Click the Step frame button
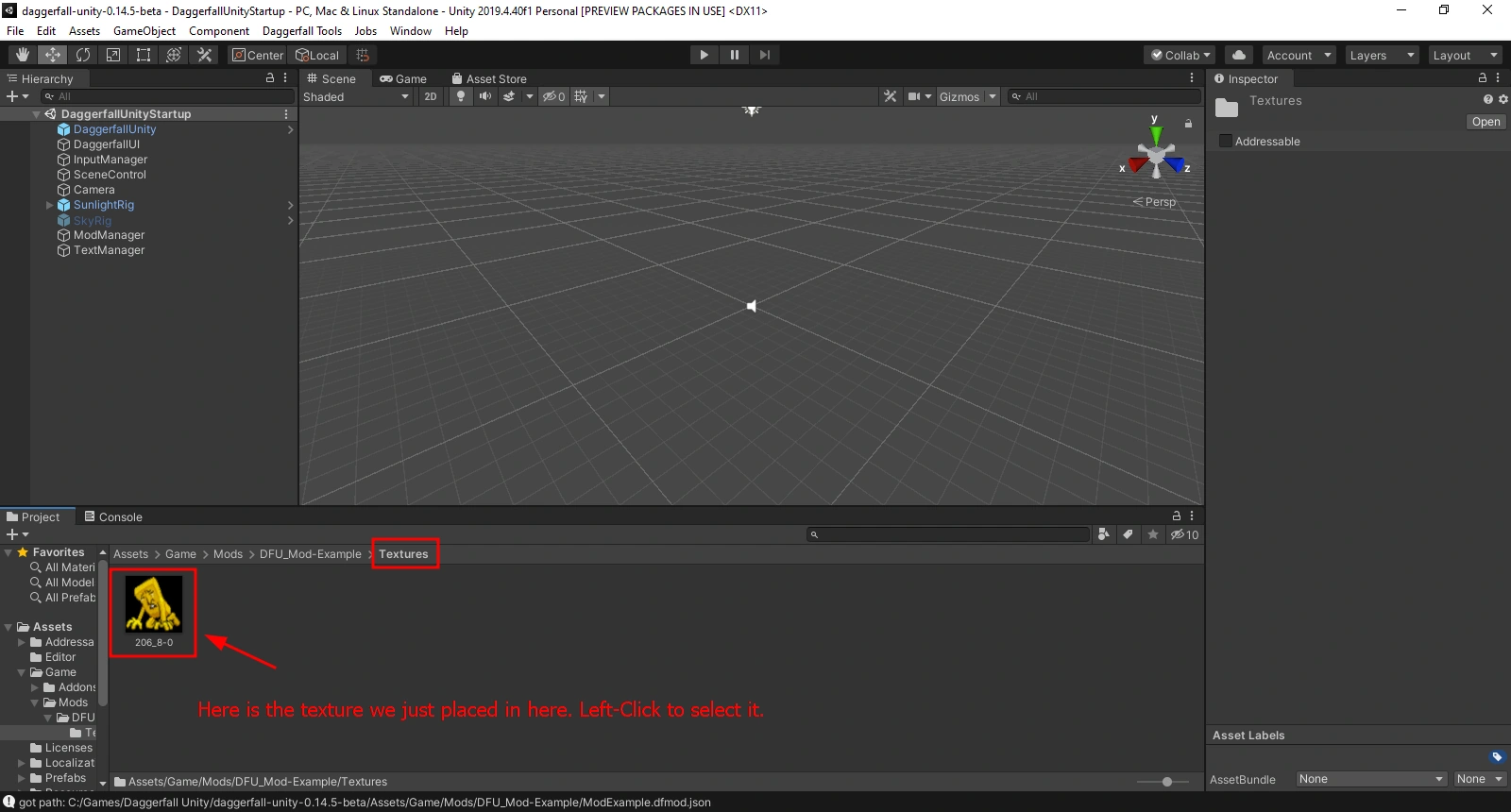The image size is (1511, 812). [x=764, y=55]
